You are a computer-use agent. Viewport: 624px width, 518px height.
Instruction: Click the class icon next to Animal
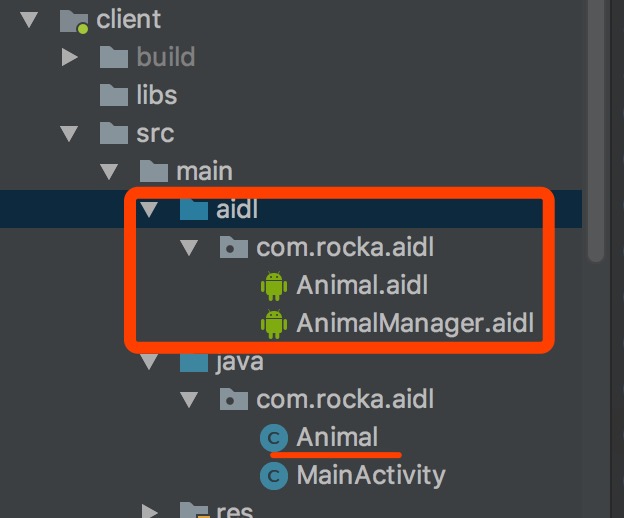[274, 438]
